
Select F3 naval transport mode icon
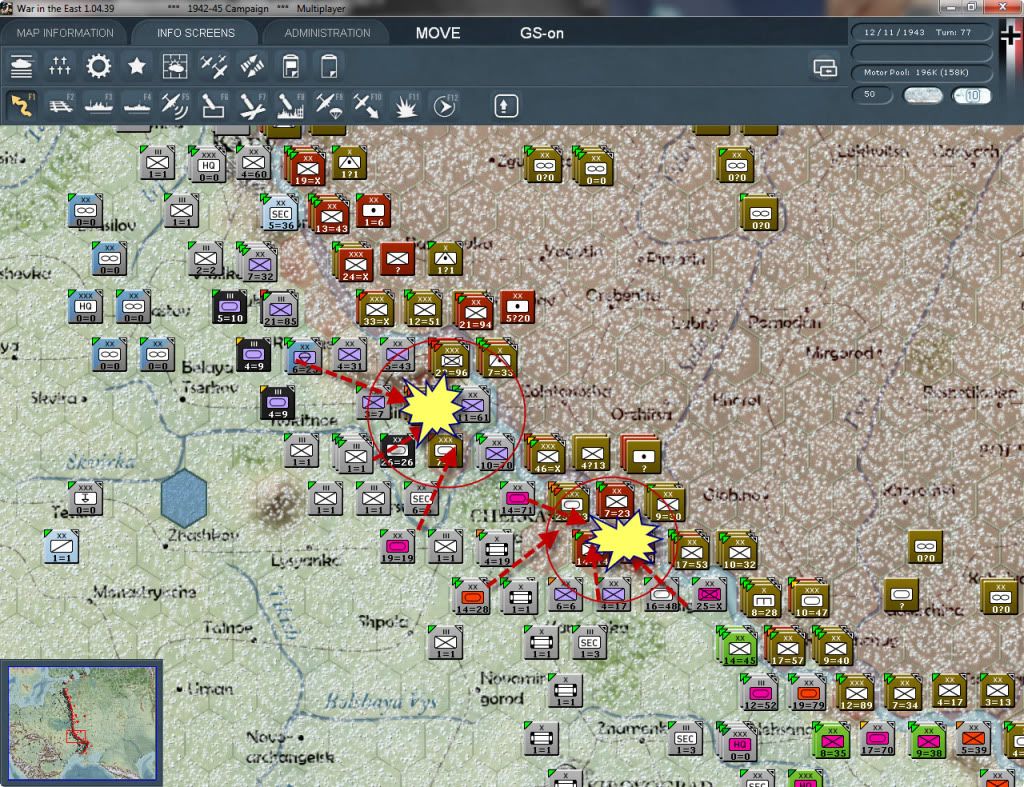click(x=99, y=106)
